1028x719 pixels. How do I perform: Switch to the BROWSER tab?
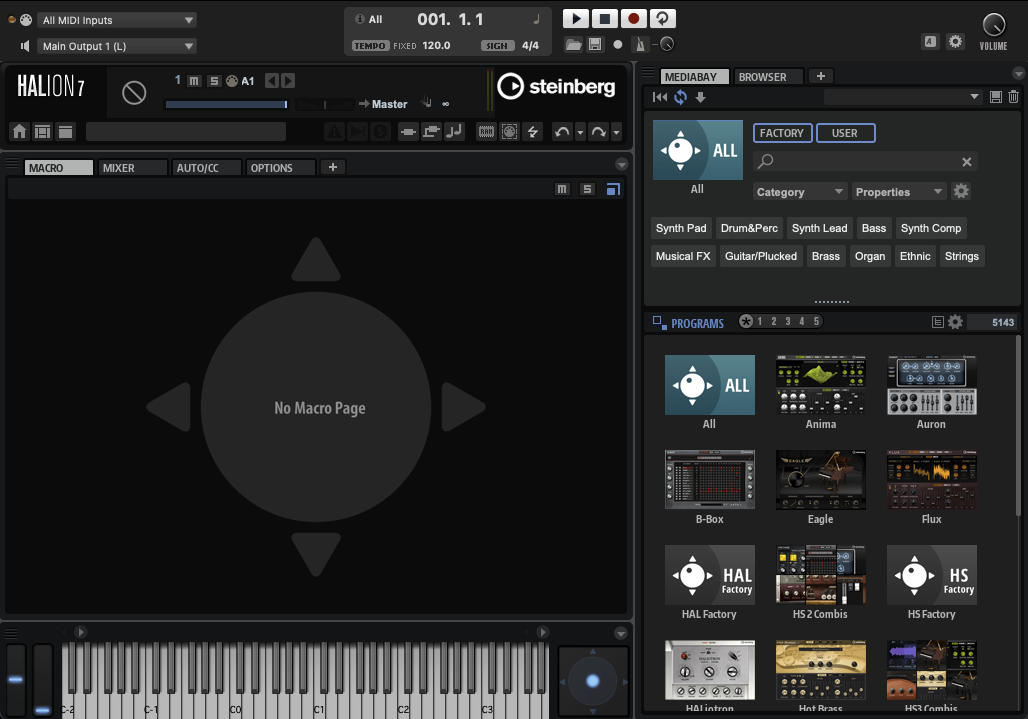pyautogui.click(x=763, y=77)
